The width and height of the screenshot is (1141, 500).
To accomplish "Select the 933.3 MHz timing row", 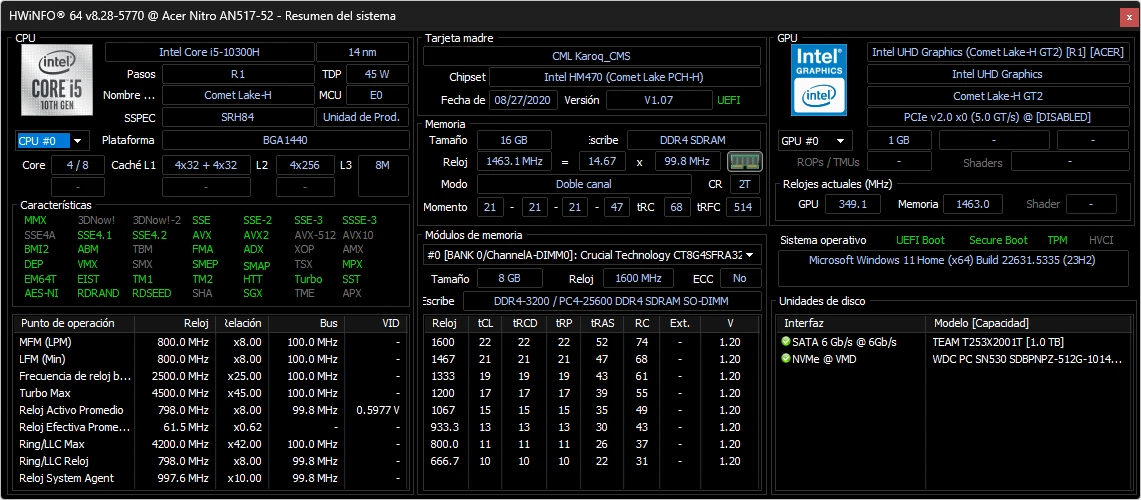I will 592,427.
